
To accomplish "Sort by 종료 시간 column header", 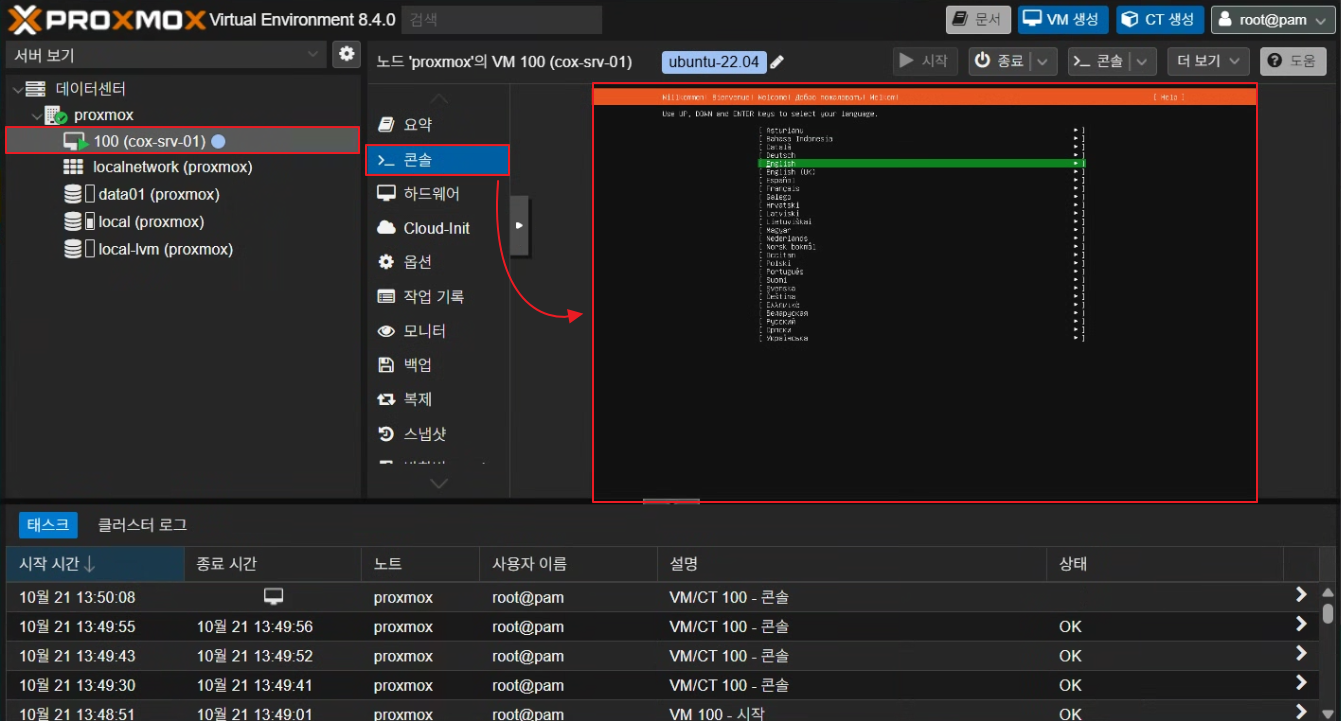I will (x=273, y=564).
